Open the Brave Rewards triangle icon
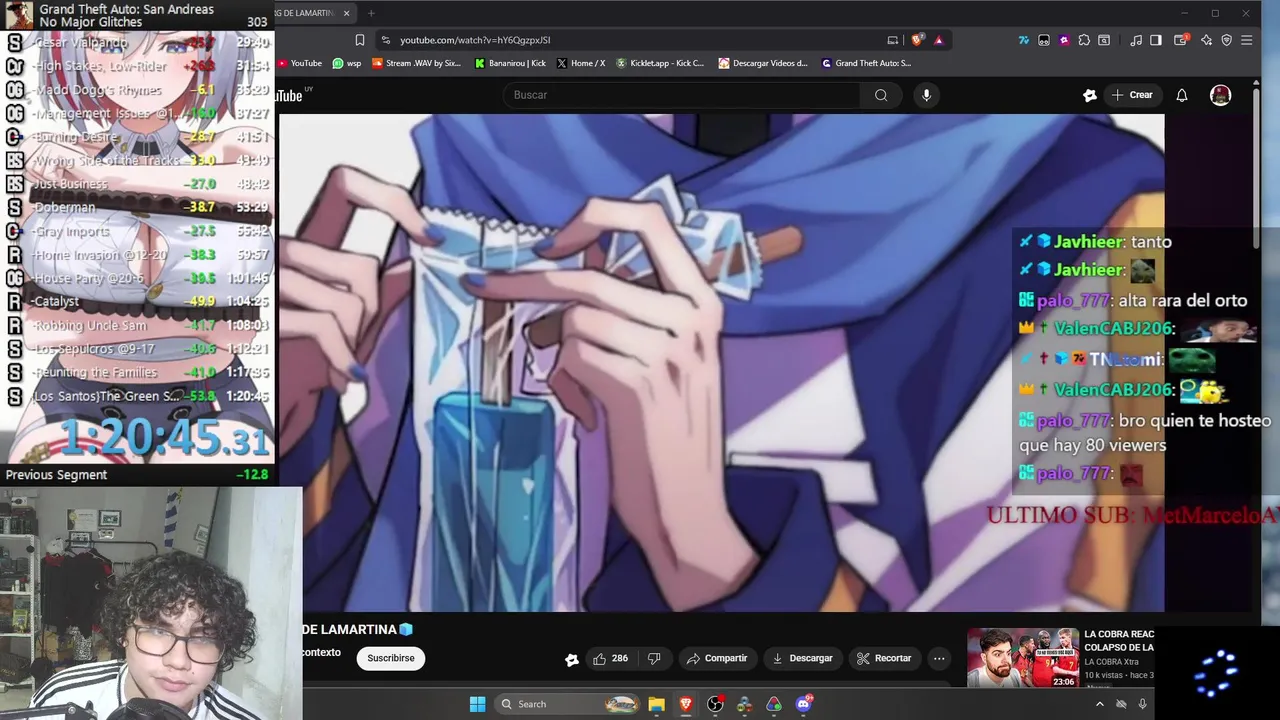1280x720 pixels. coord(938,40)
